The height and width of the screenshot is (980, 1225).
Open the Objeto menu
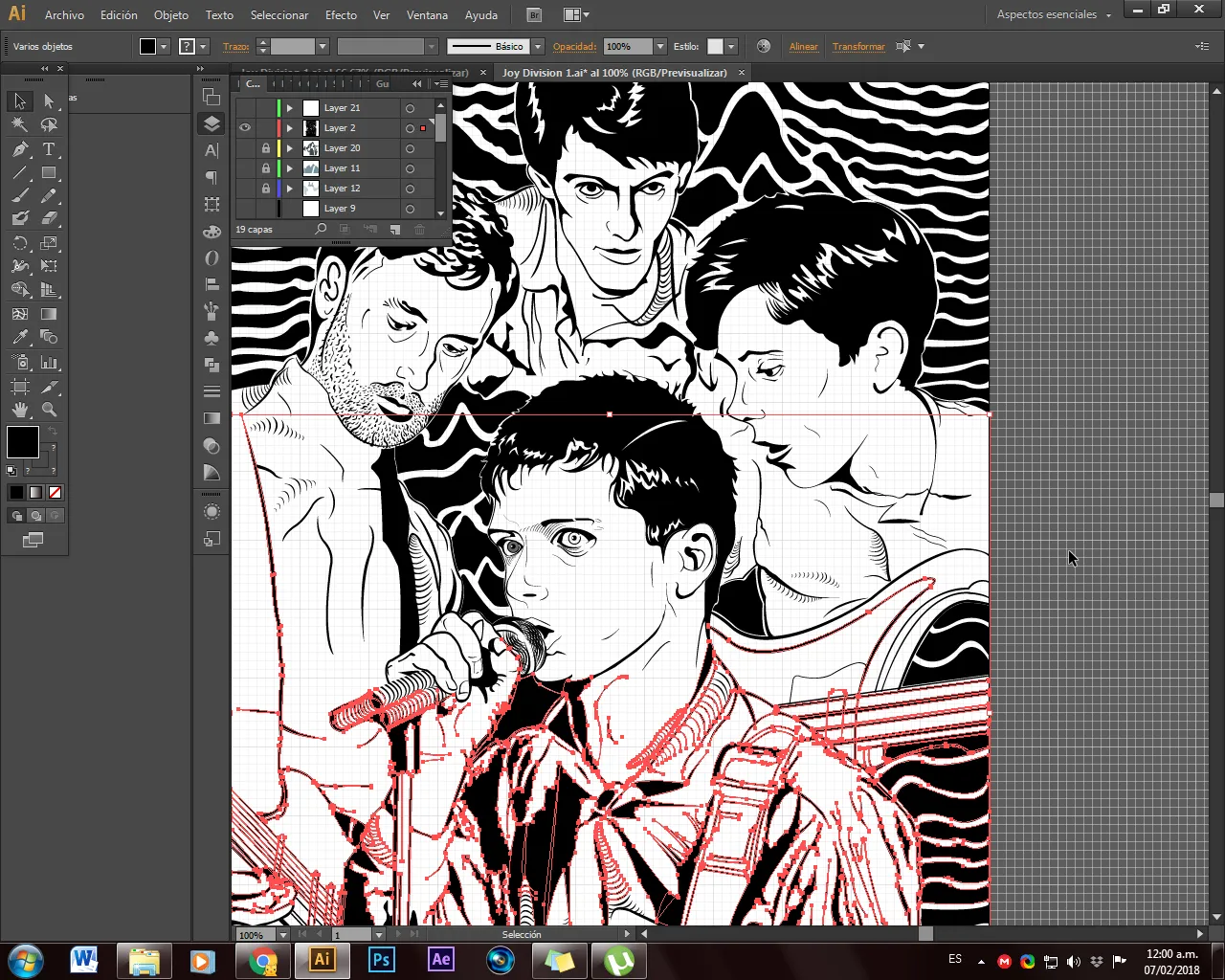click(171, 14)
